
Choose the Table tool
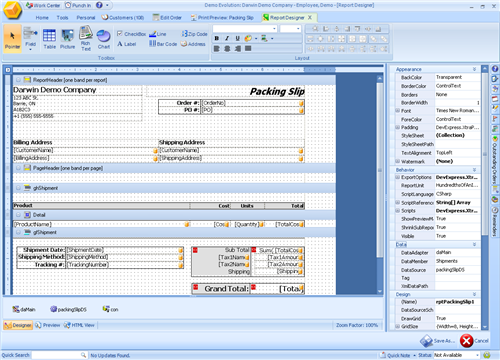tap(49, 38)
